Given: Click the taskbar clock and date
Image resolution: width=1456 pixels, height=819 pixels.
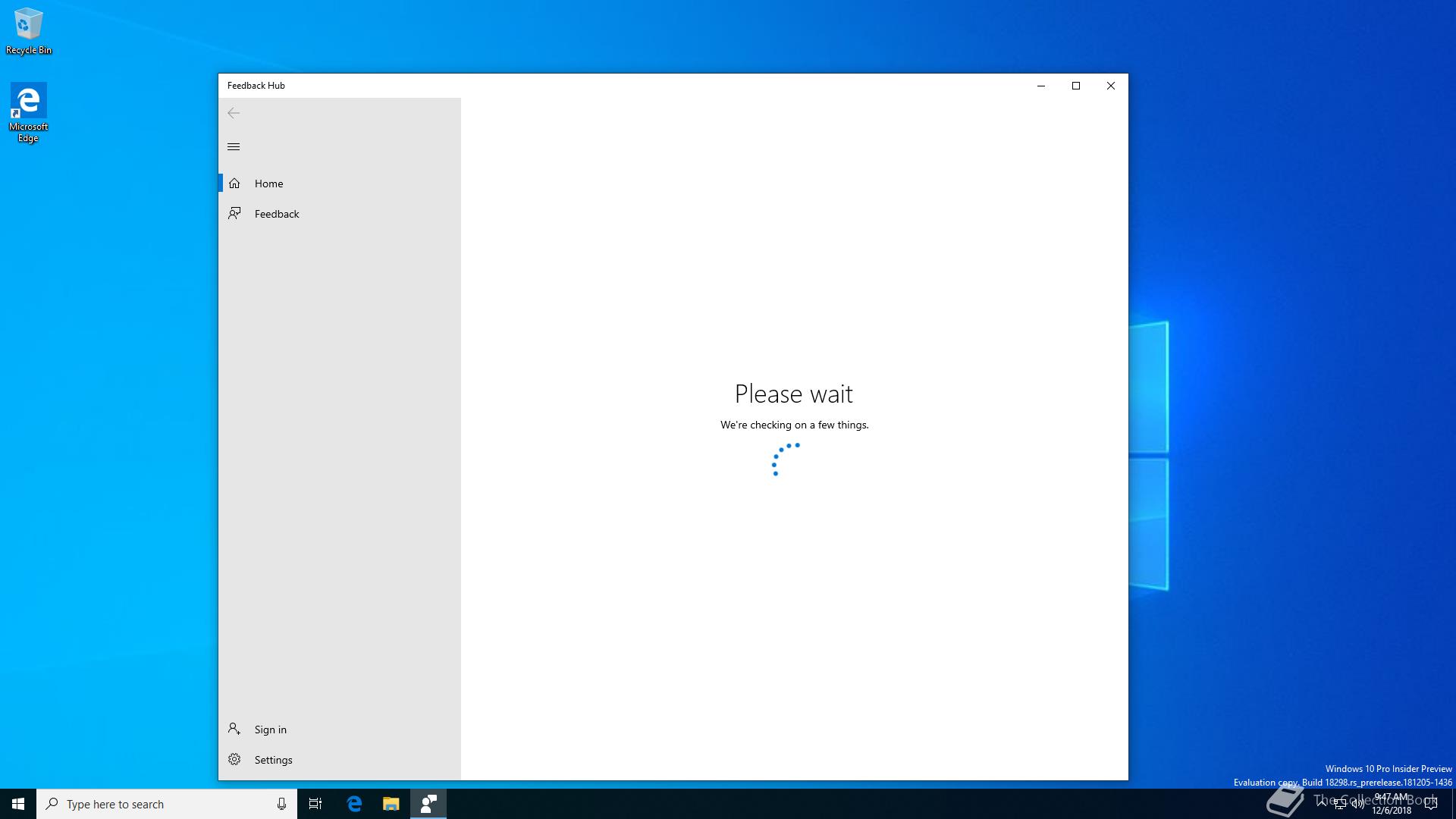Looking at the screenshot, I should [x=1392, y=804].
